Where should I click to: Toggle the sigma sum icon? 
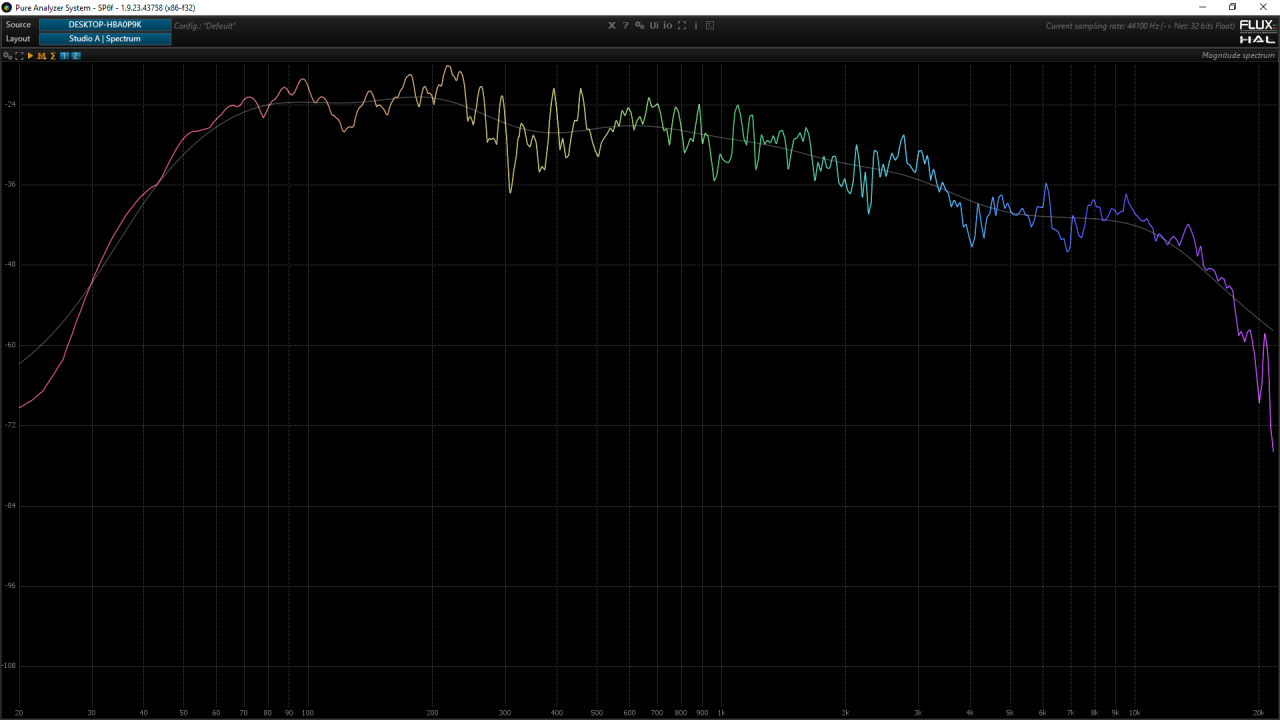(53, 56)
